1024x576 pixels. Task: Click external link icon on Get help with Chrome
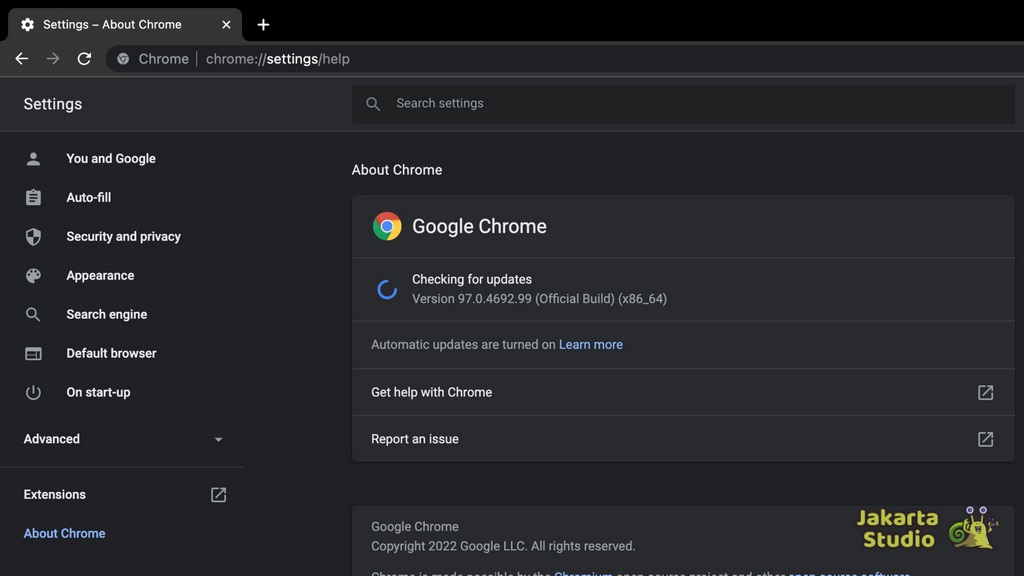point(985,392)
